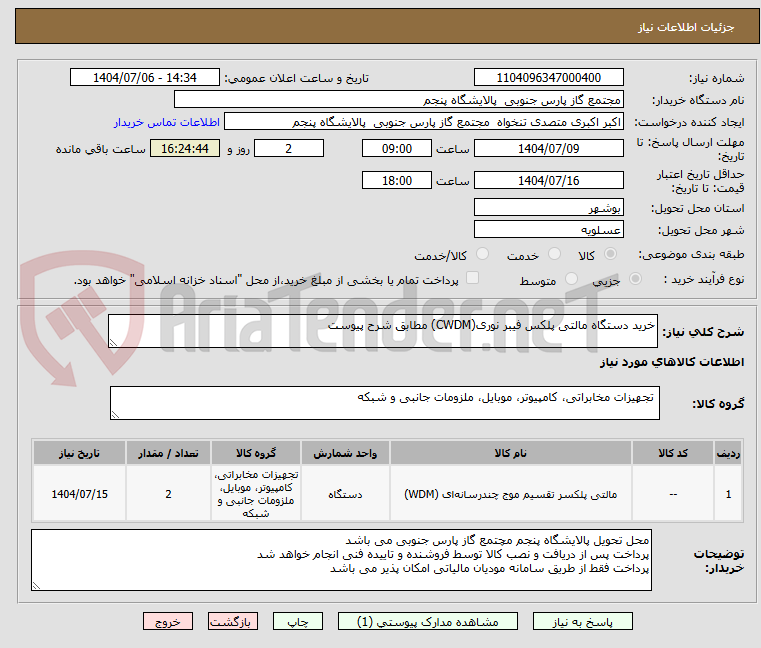Select the 'جزیی' purchase type radio
Screen dimensions: 761x648
[x=635, y=279]
